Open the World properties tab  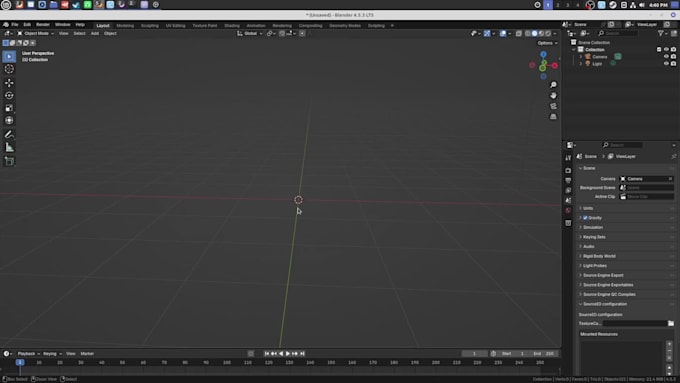click(568, 210)
